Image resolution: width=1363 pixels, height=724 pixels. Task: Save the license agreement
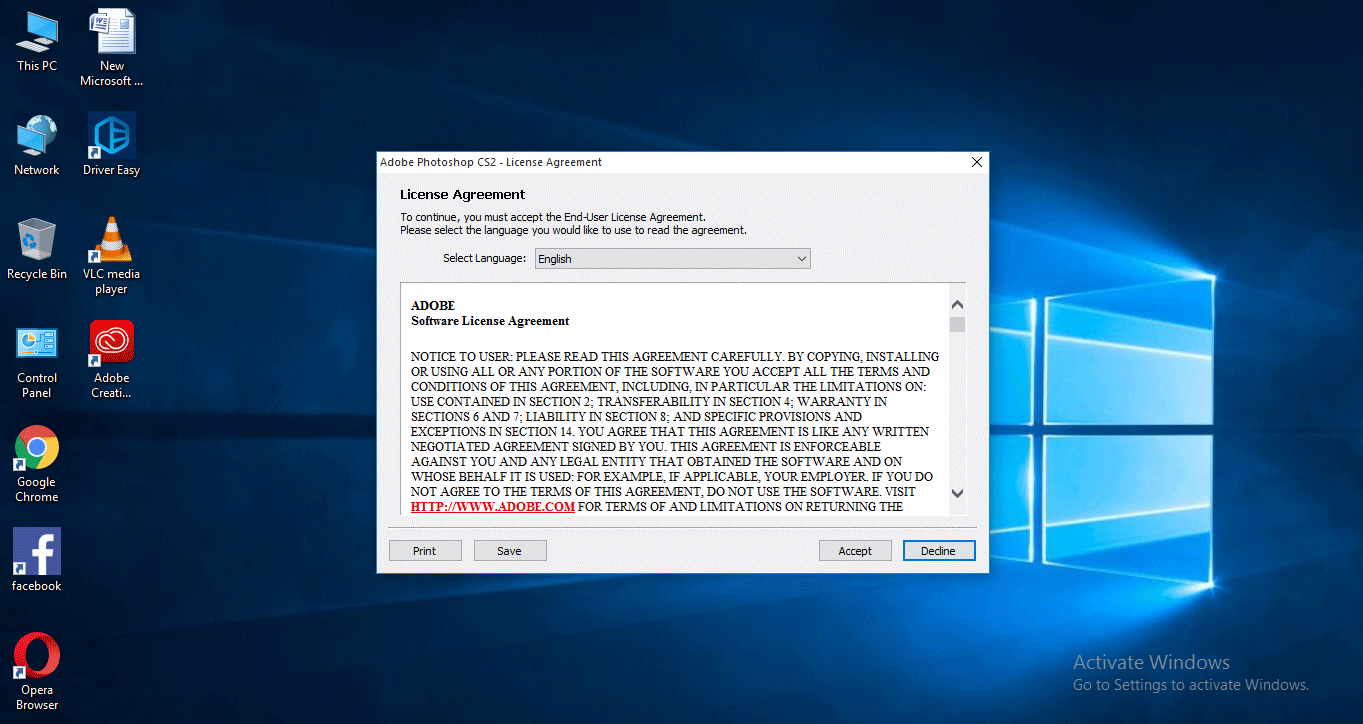[510, 550]
